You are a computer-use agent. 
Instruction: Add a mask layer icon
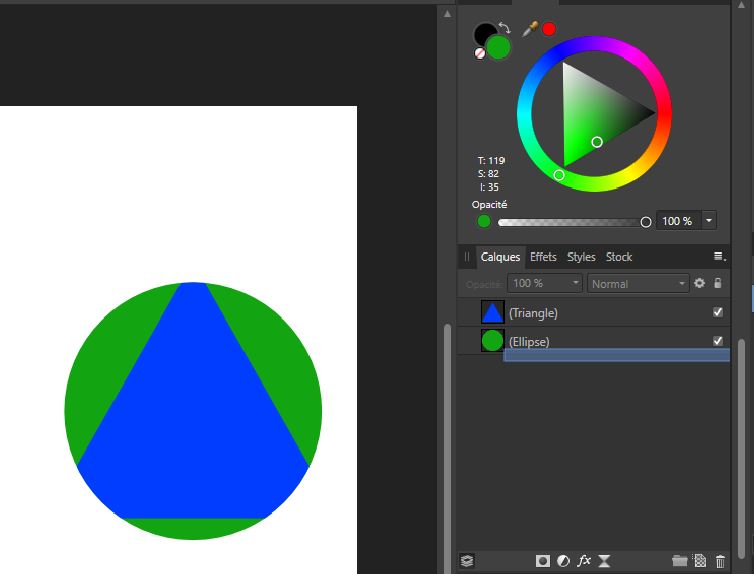pos(542,561)
